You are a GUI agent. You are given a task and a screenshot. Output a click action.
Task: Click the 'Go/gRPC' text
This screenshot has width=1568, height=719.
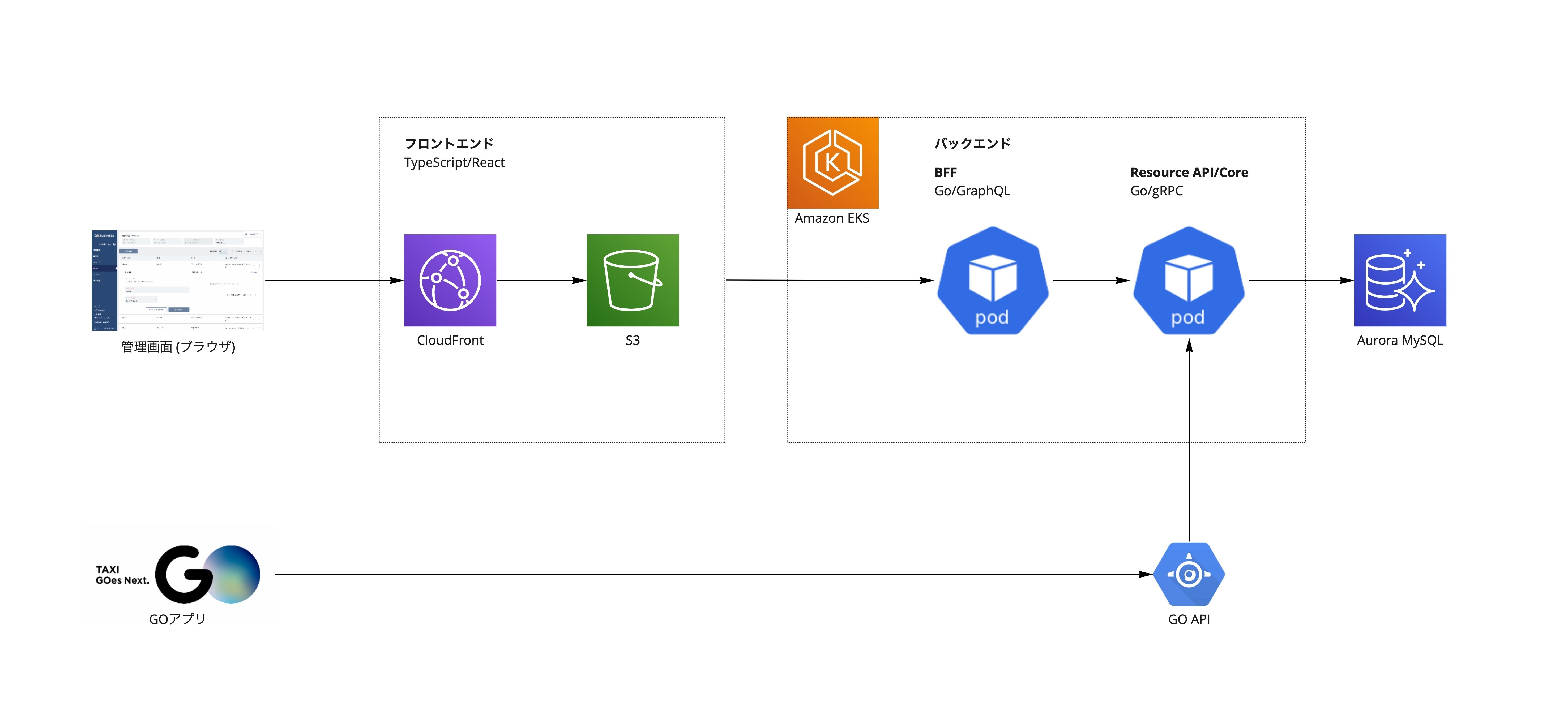click(x=1156, y=191)
